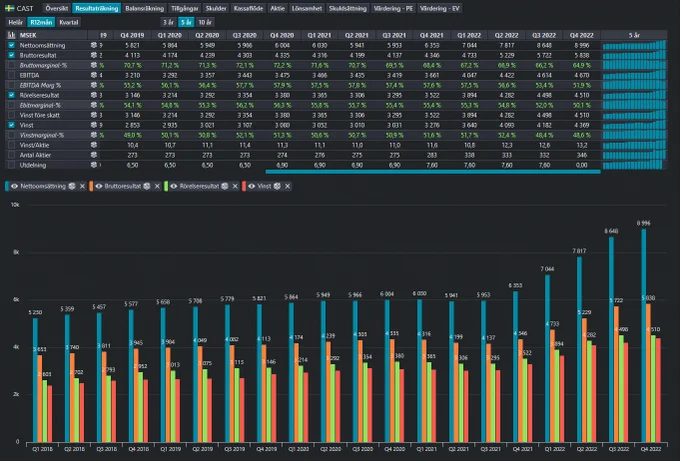Click the settings icon in Nettoomsättning table row

point(94,45)
